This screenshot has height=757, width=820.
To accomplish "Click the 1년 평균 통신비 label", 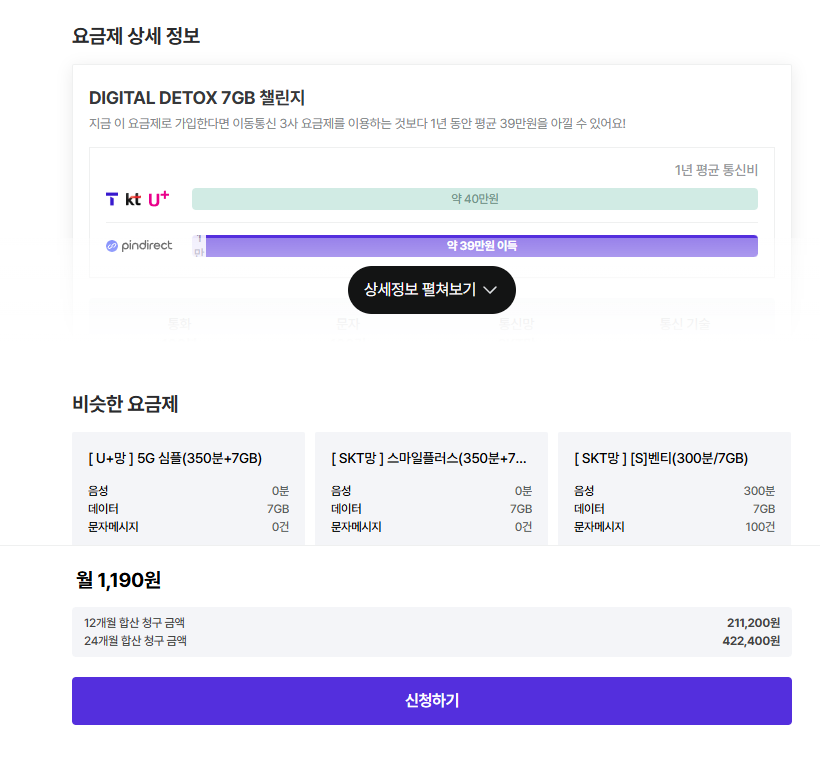I will click(x=716, y=170).
